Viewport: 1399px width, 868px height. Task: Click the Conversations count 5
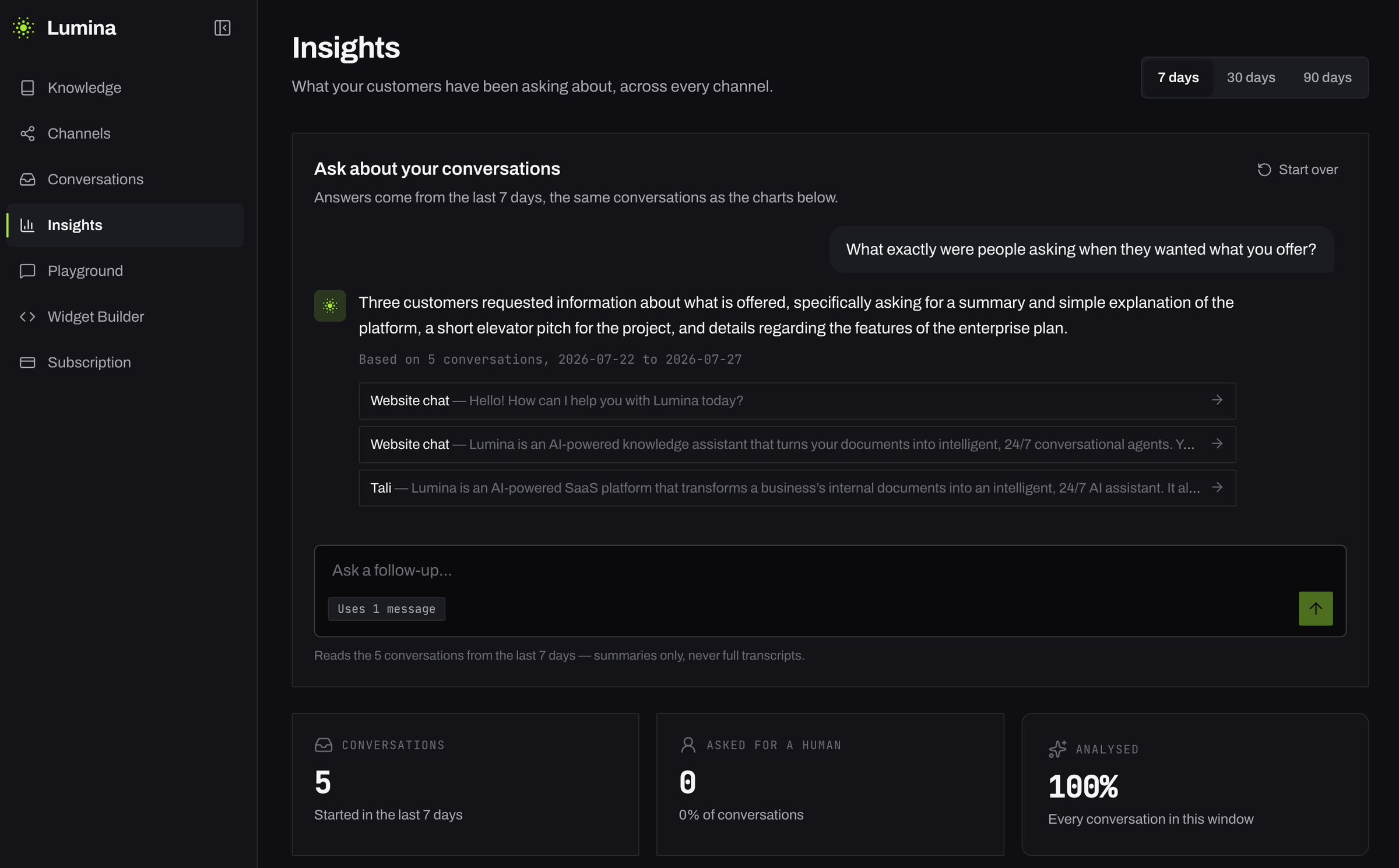323,782
